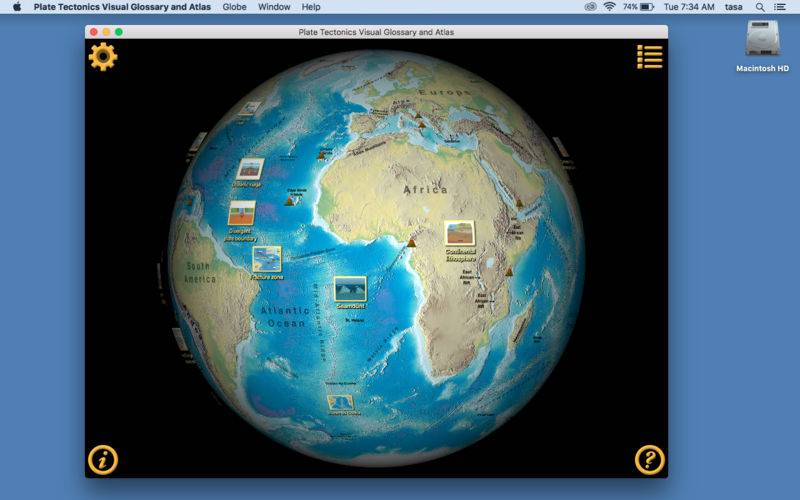Click the 'Europe' continent label

click(444, 93)
